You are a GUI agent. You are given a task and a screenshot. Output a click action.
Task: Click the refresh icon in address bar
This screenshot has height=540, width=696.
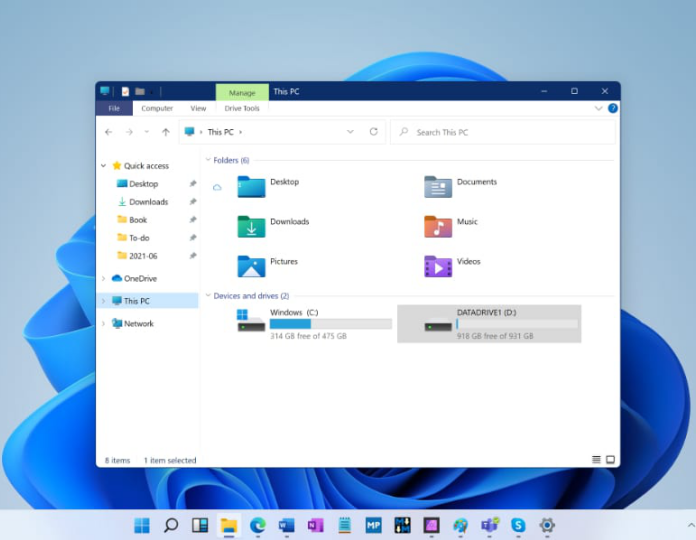[x=374, y=132]
